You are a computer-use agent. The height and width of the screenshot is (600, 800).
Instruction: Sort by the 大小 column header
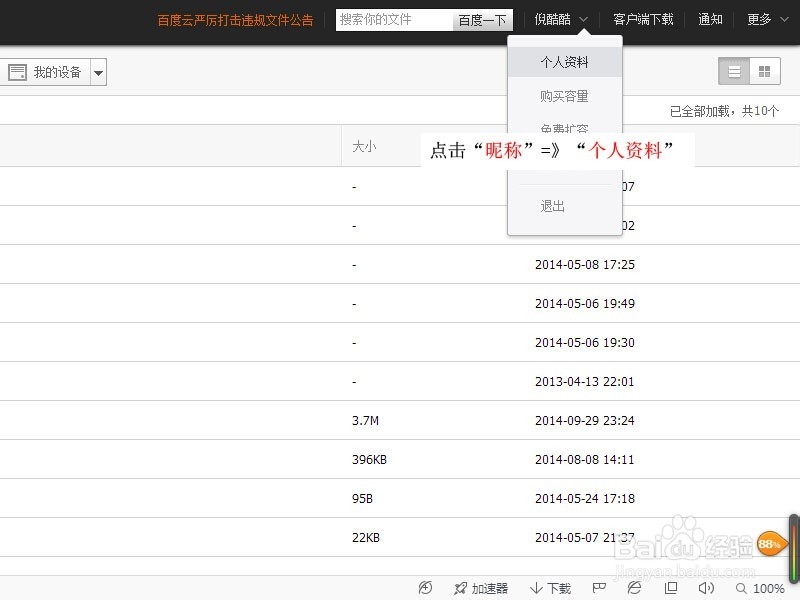click(x=364, y=147)
